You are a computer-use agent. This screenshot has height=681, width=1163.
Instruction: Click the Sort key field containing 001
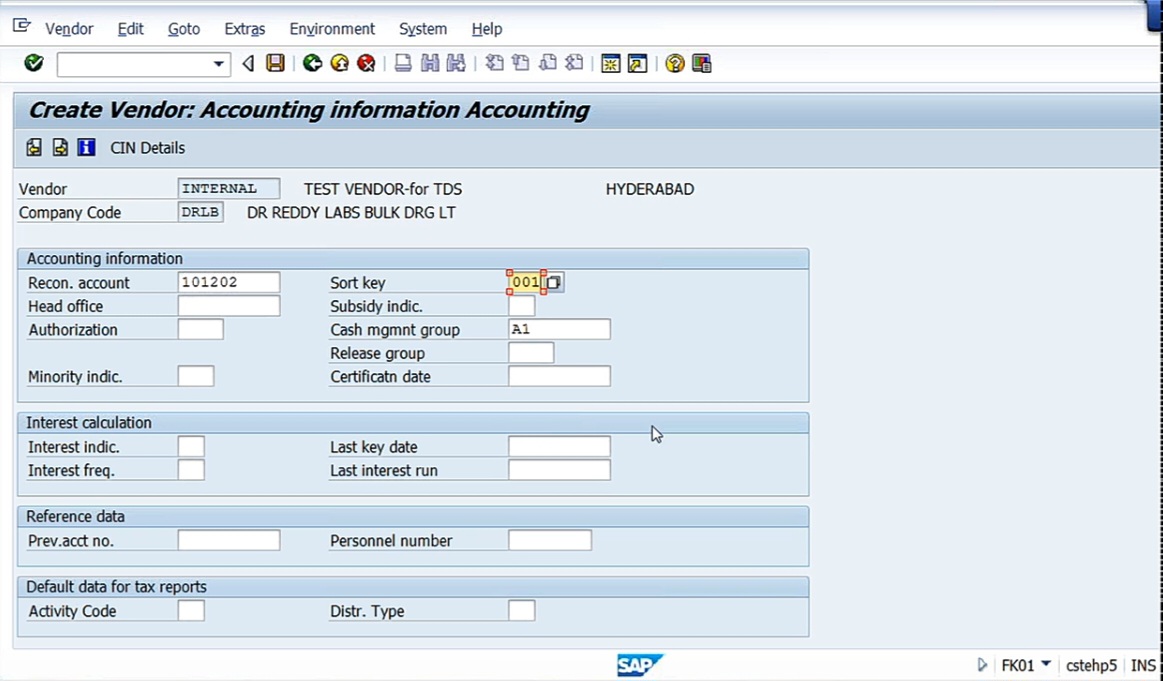(526, 283)
